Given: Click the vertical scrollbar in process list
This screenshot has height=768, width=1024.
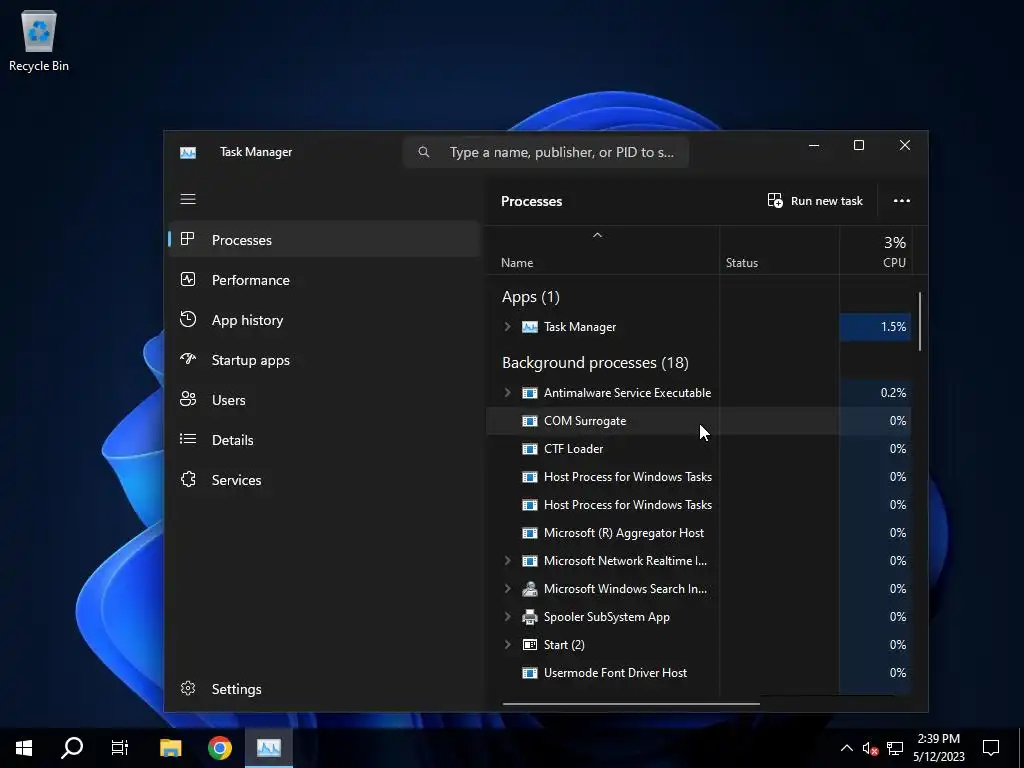Looking at the screenshot, I should point(920,321).
